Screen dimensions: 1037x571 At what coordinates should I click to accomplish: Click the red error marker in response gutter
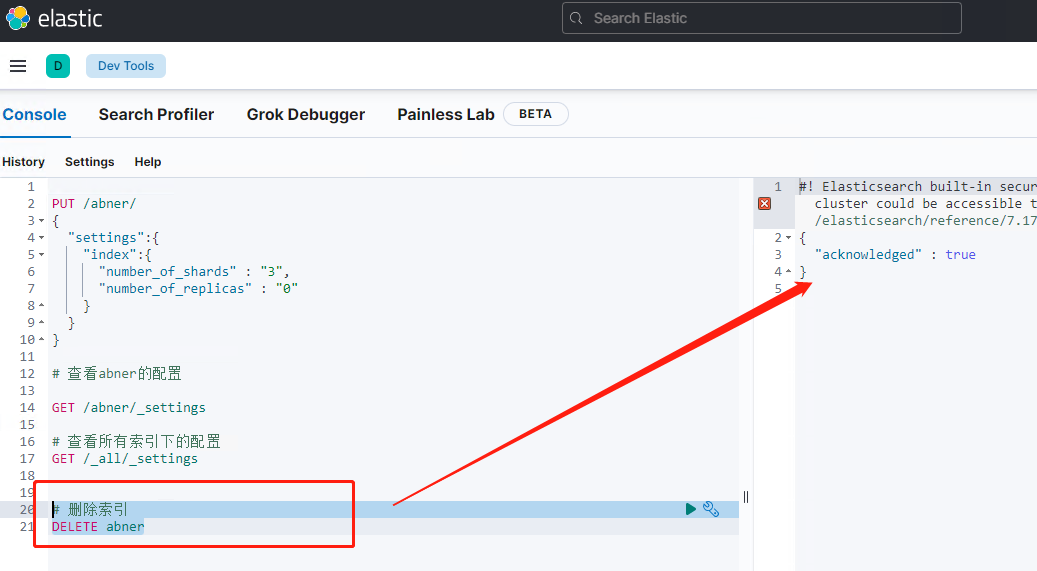point(765,203)
